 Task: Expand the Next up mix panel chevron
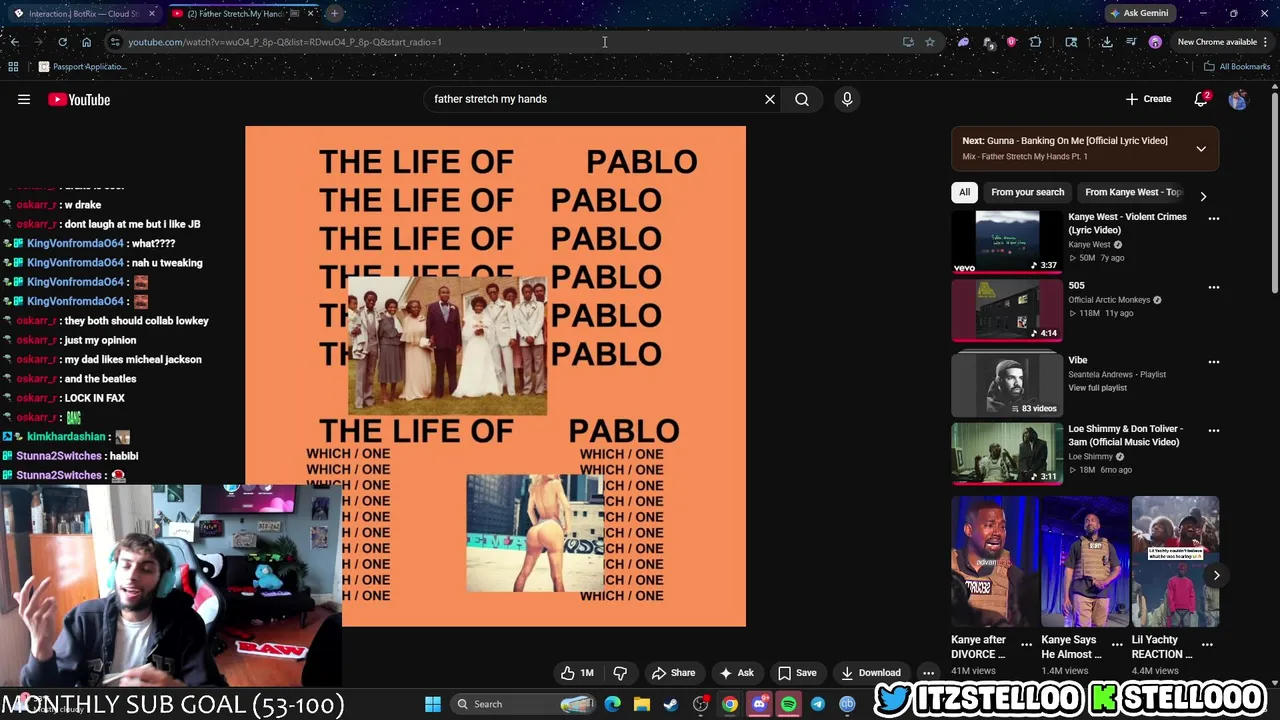(x=1201, y=148)
